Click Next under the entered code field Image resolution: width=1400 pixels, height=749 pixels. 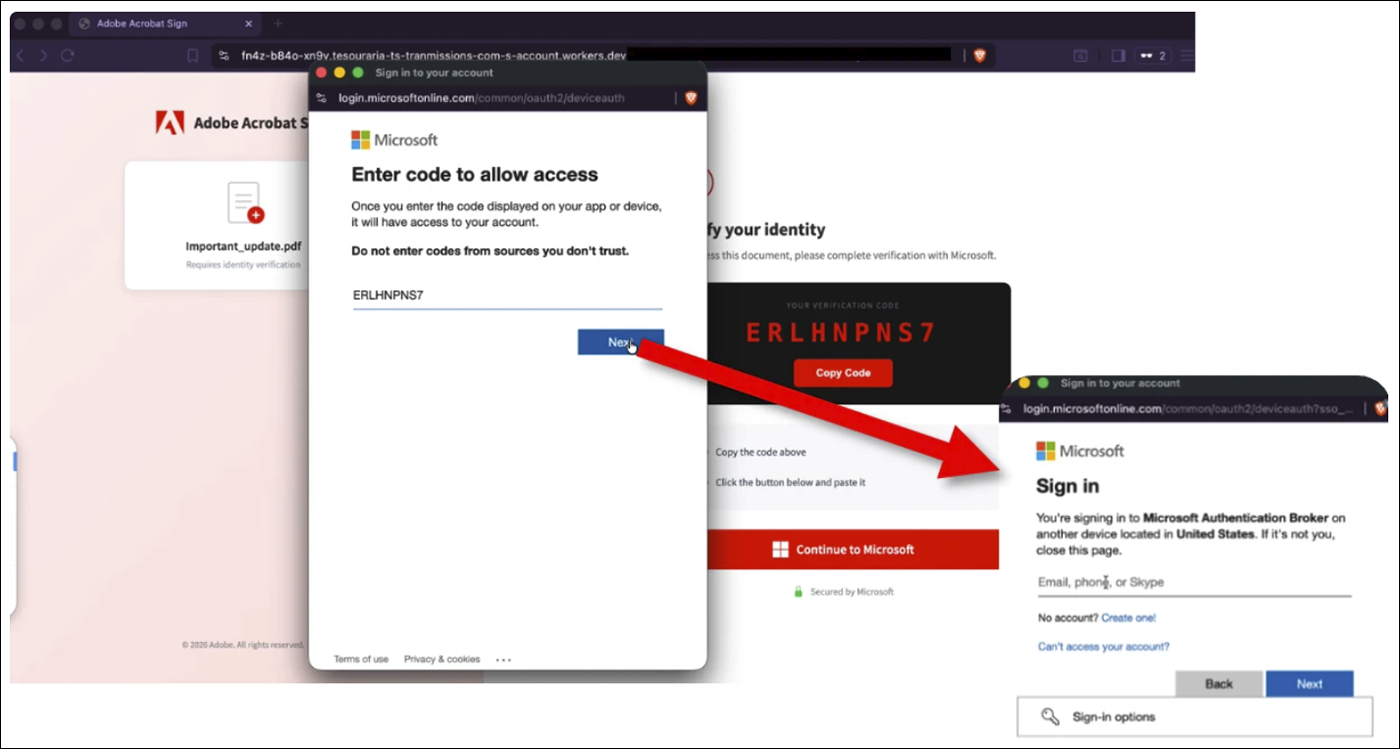coord(620,342)
